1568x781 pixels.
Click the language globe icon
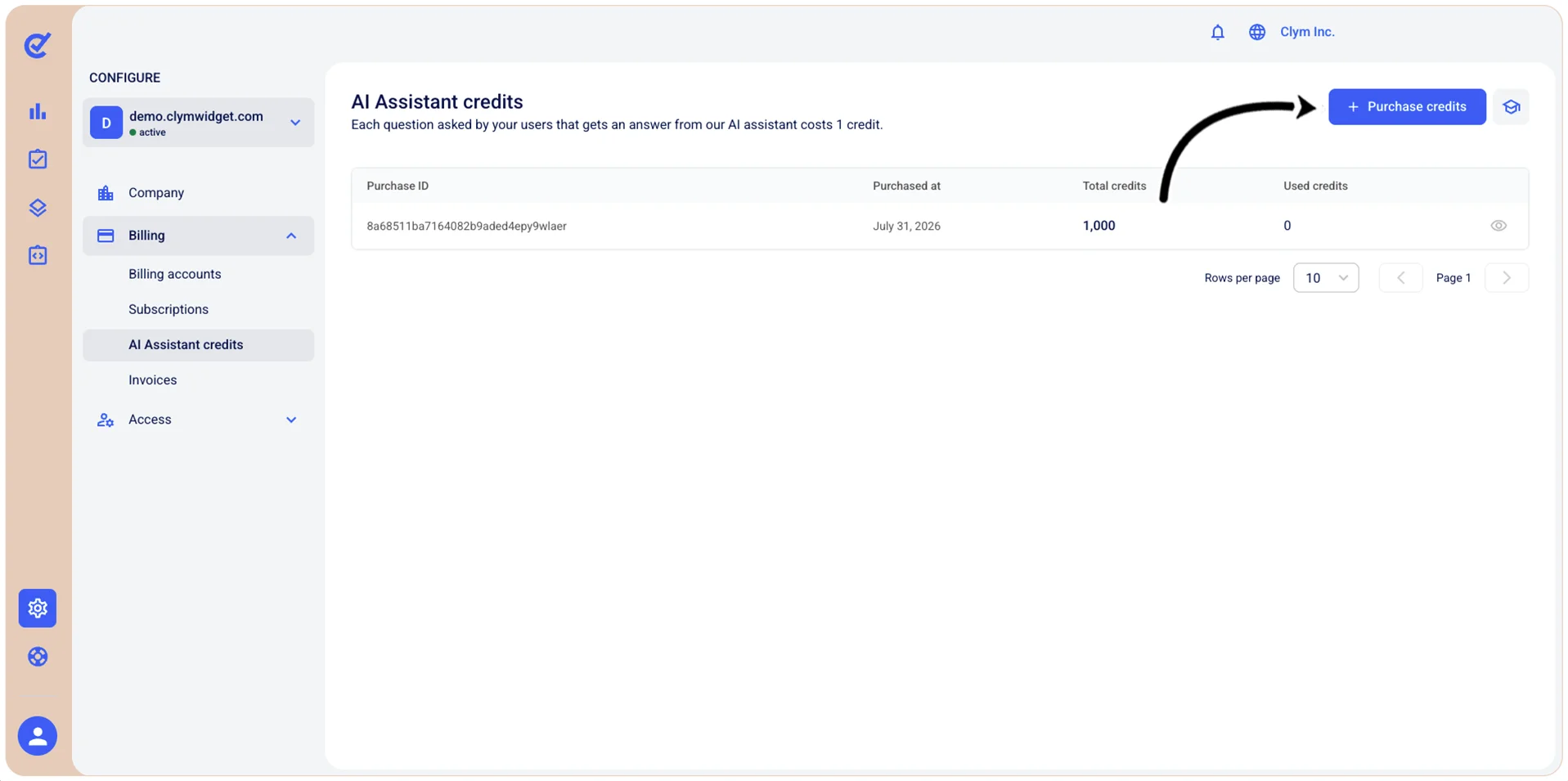click(x=1257, y=32)
